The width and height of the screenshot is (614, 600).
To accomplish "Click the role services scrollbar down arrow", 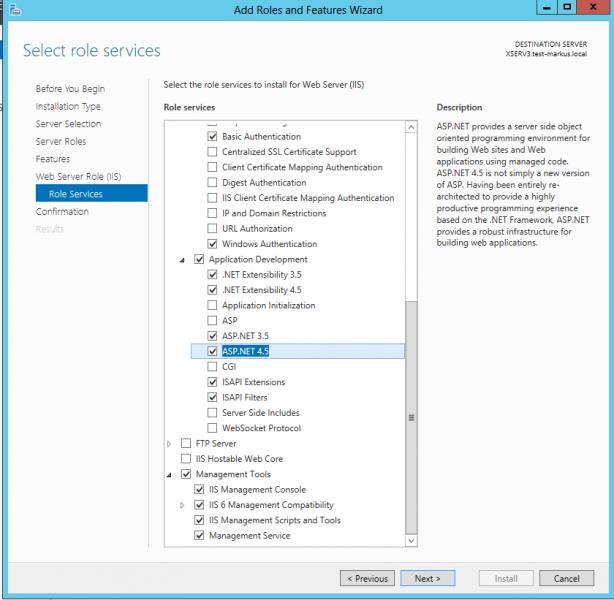I will pyautogui.click(x=410, y=540).
